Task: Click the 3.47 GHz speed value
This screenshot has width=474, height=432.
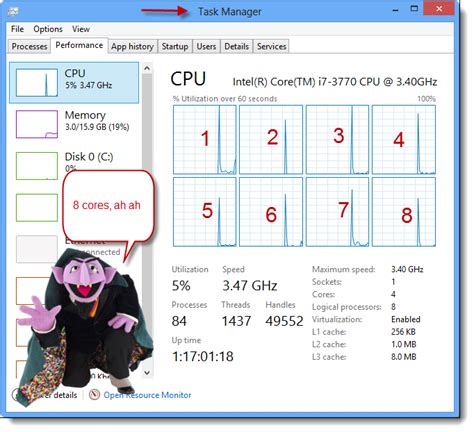Action: [250, 286]
